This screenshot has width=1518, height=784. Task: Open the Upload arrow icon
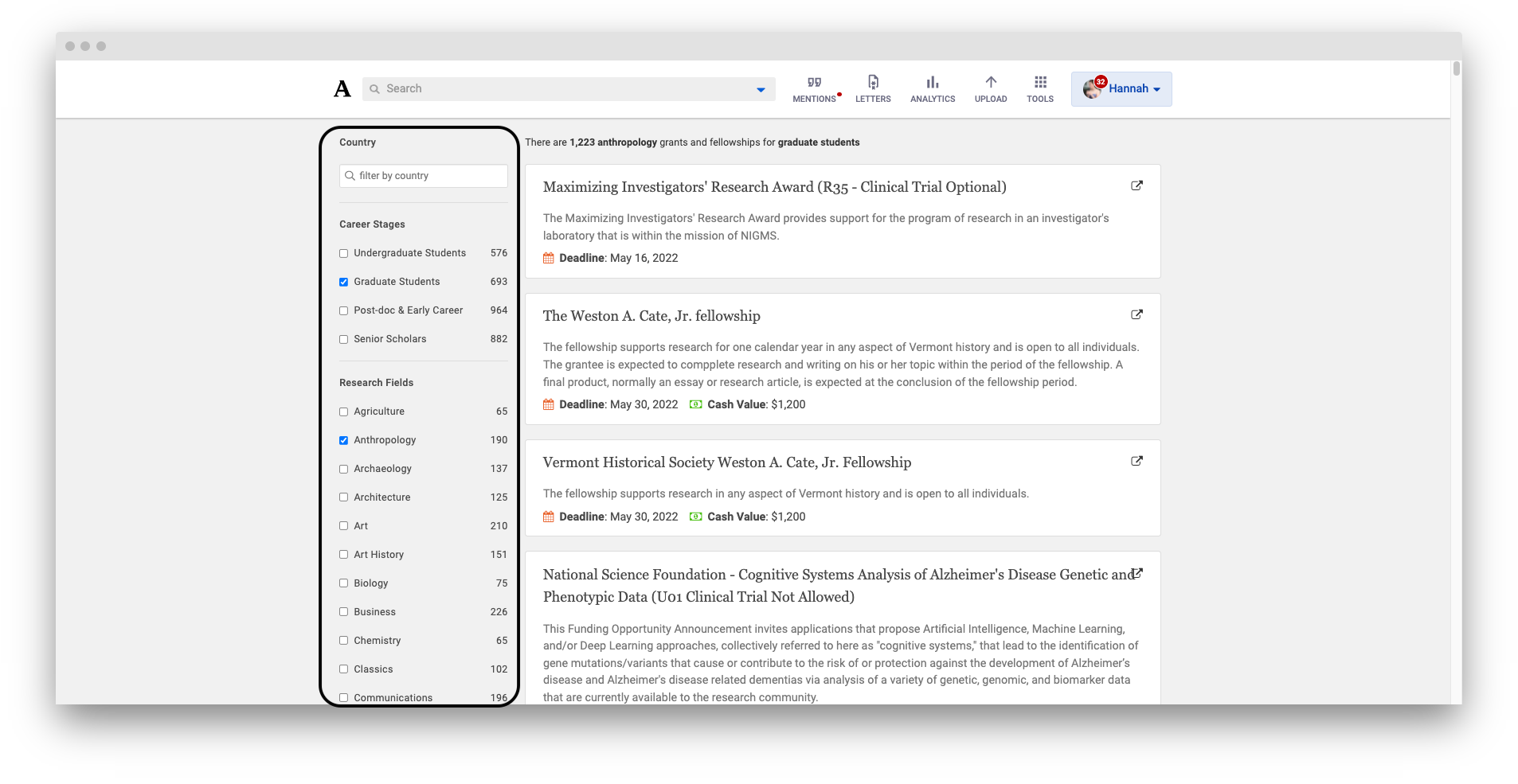point(991,82)
